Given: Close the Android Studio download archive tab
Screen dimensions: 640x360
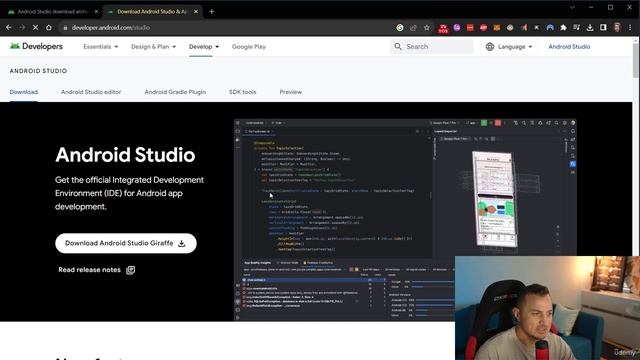Looking at the screenshot, I should [x=96, y=11].
